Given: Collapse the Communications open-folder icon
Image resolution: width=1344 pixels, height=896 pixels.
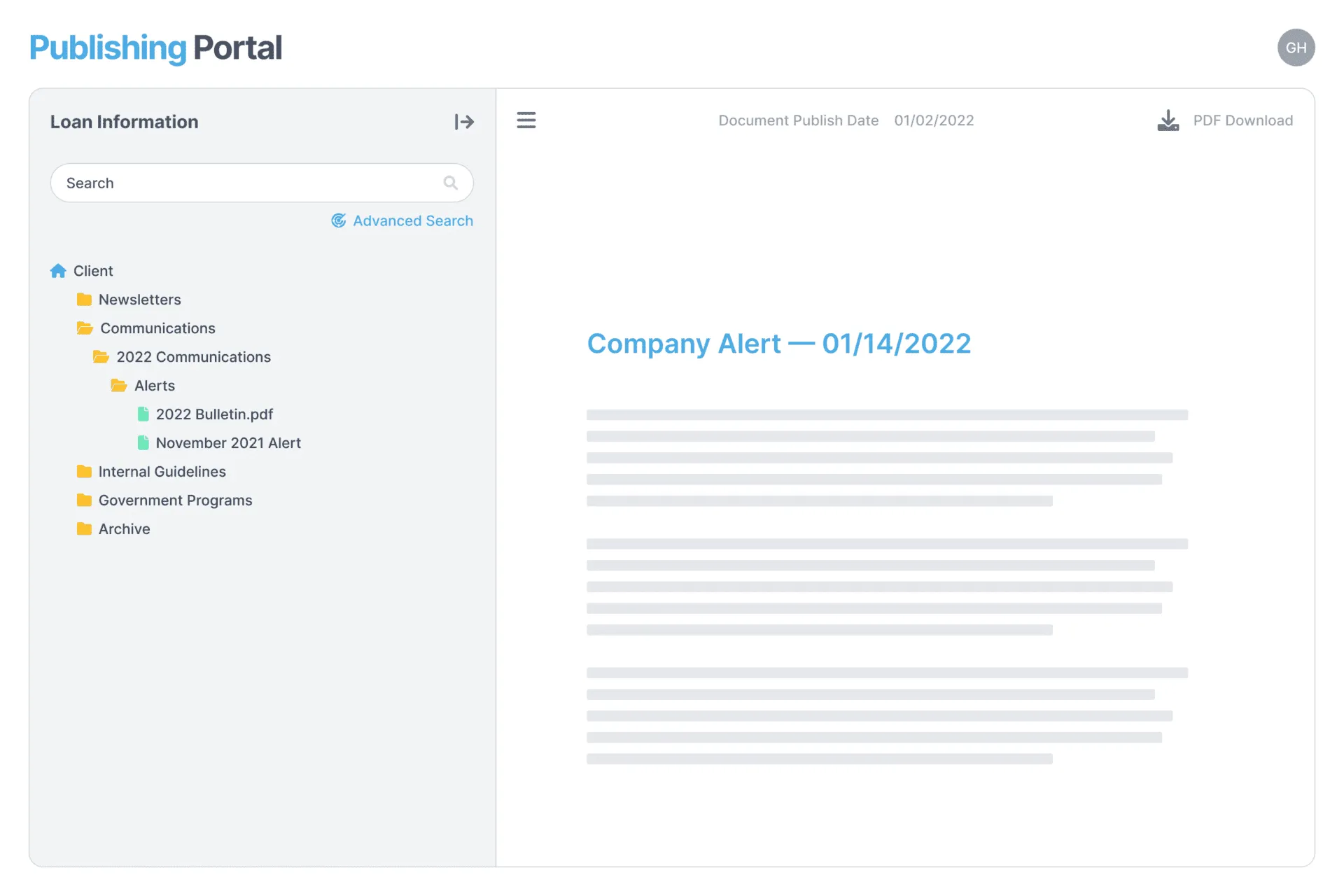Looking at the screenshot, I should point(85,328).
